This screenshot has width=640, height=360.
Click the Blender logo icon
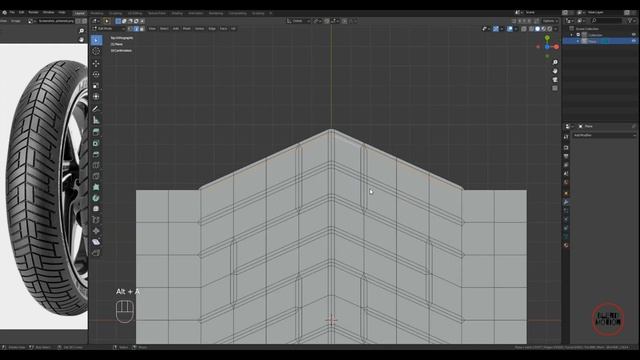(4, 13)
